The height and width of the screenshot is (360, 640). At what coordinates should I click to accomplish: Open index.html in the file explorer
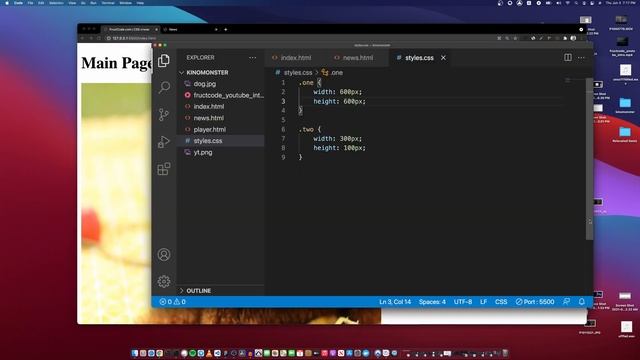[209, 107]
